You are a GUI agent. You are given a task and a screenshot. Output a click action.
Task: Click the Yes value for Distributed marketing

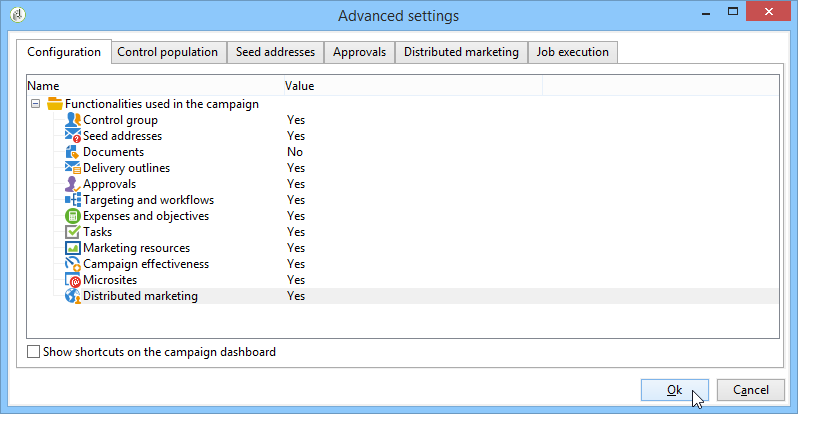pyautogui.click(x=296, y=296)
